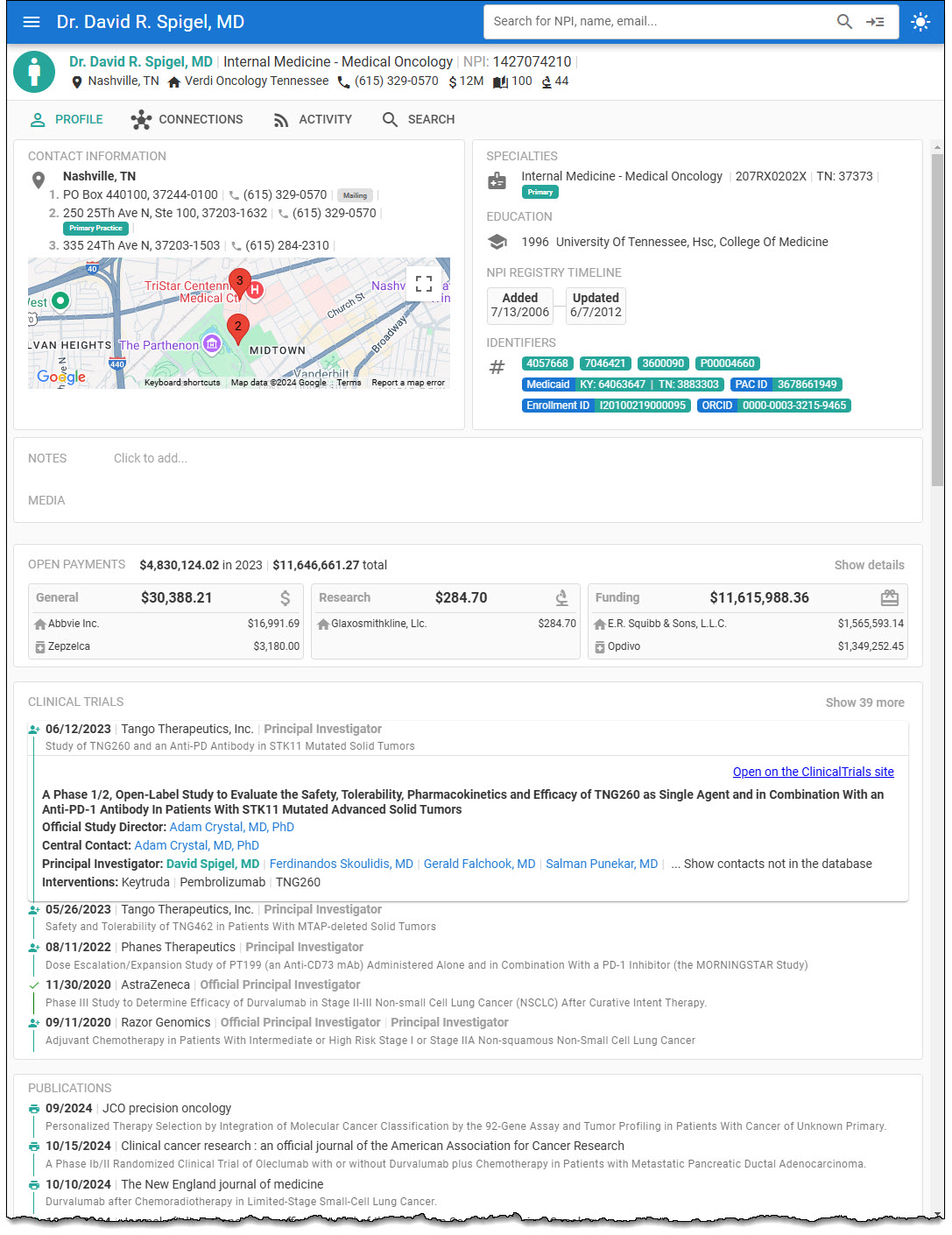The image size is (952, 1235).
Task: Click the search magnifier icon in header
Action: (844, 22)
